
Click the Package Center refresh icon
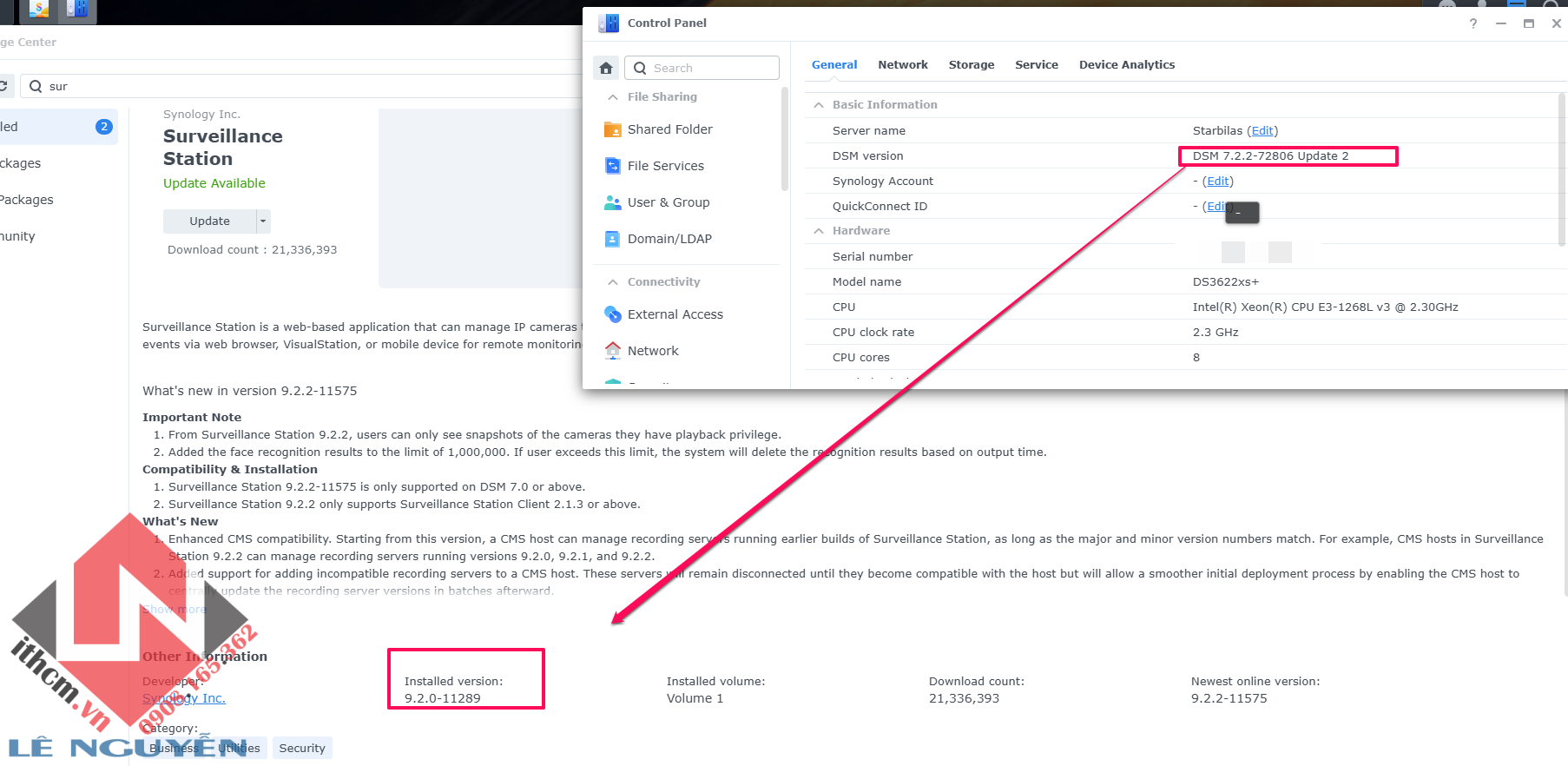coord(3,86)
